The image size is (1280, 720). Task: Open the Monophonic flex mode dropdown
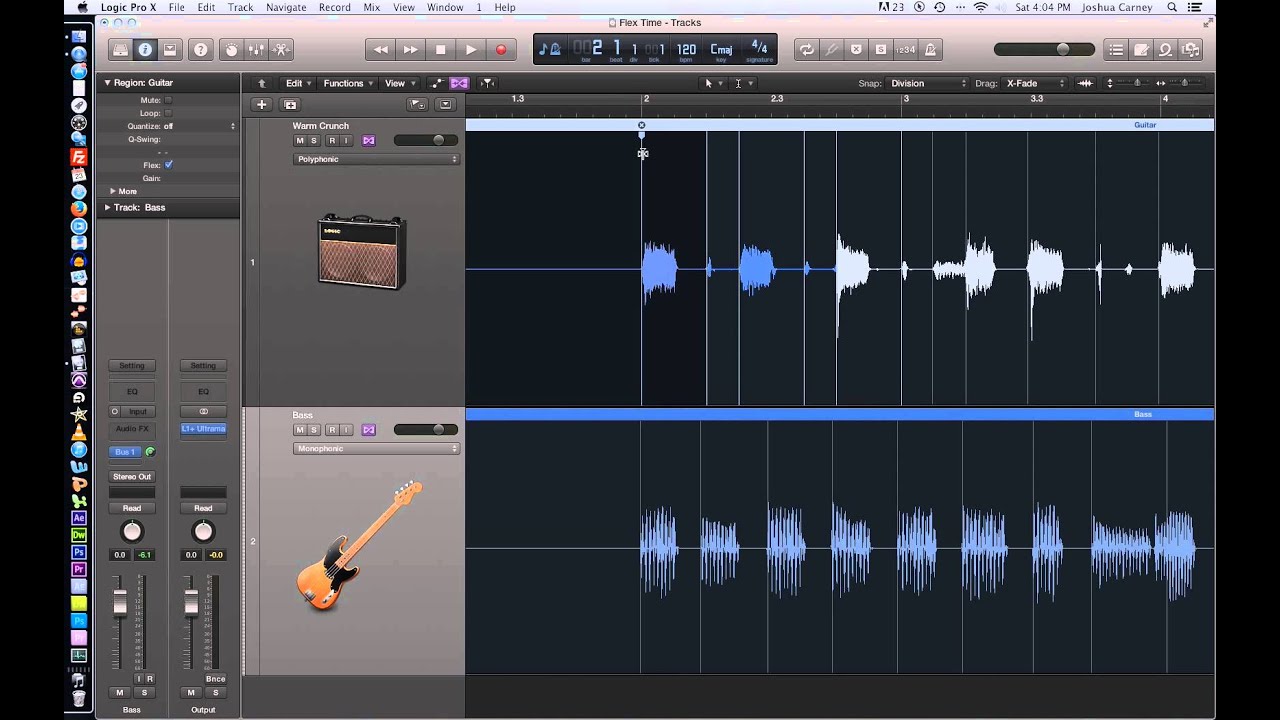(x=376, y=448)
